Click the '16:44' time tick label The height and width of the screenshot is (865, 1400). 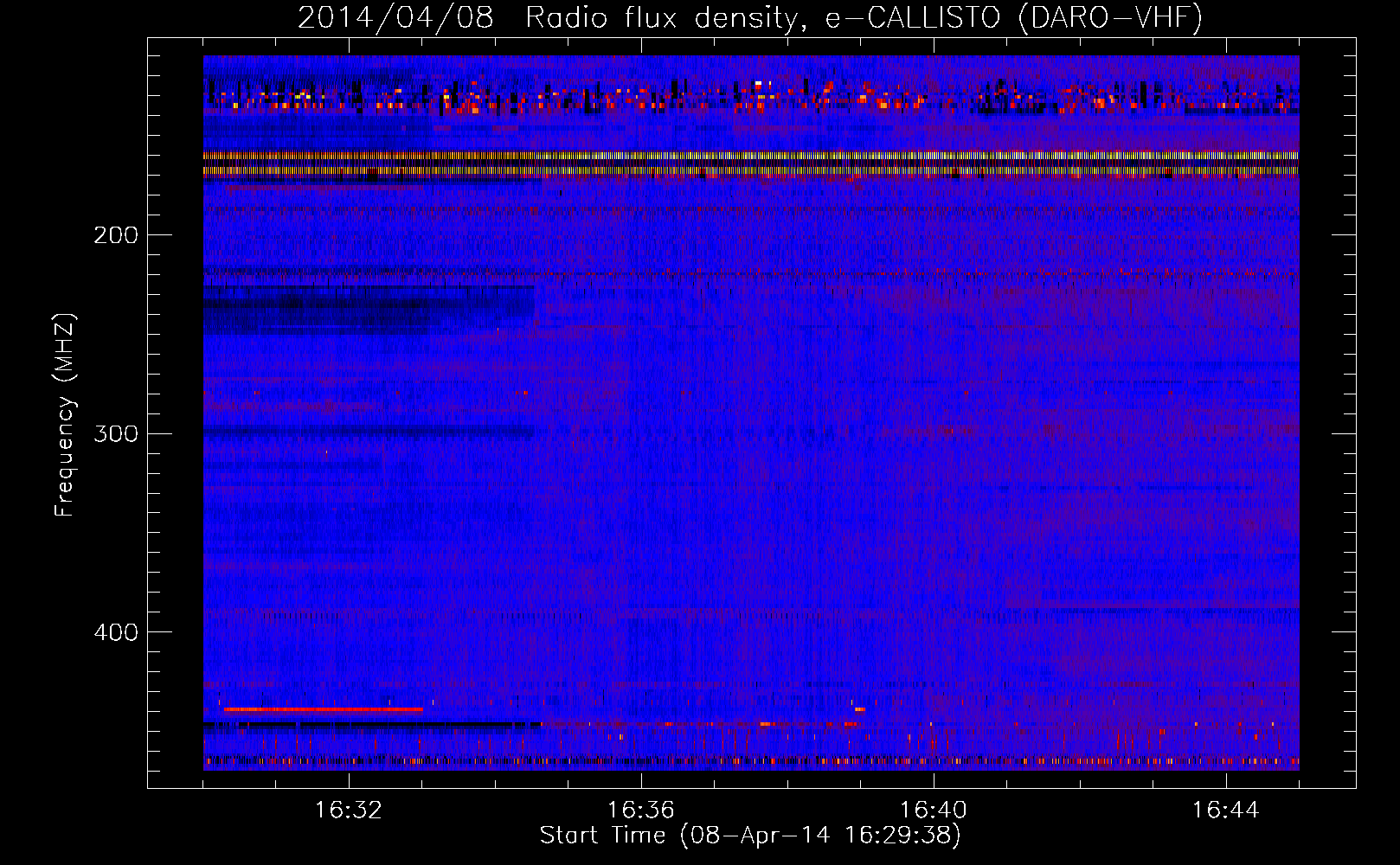(x=1225, y=811)
